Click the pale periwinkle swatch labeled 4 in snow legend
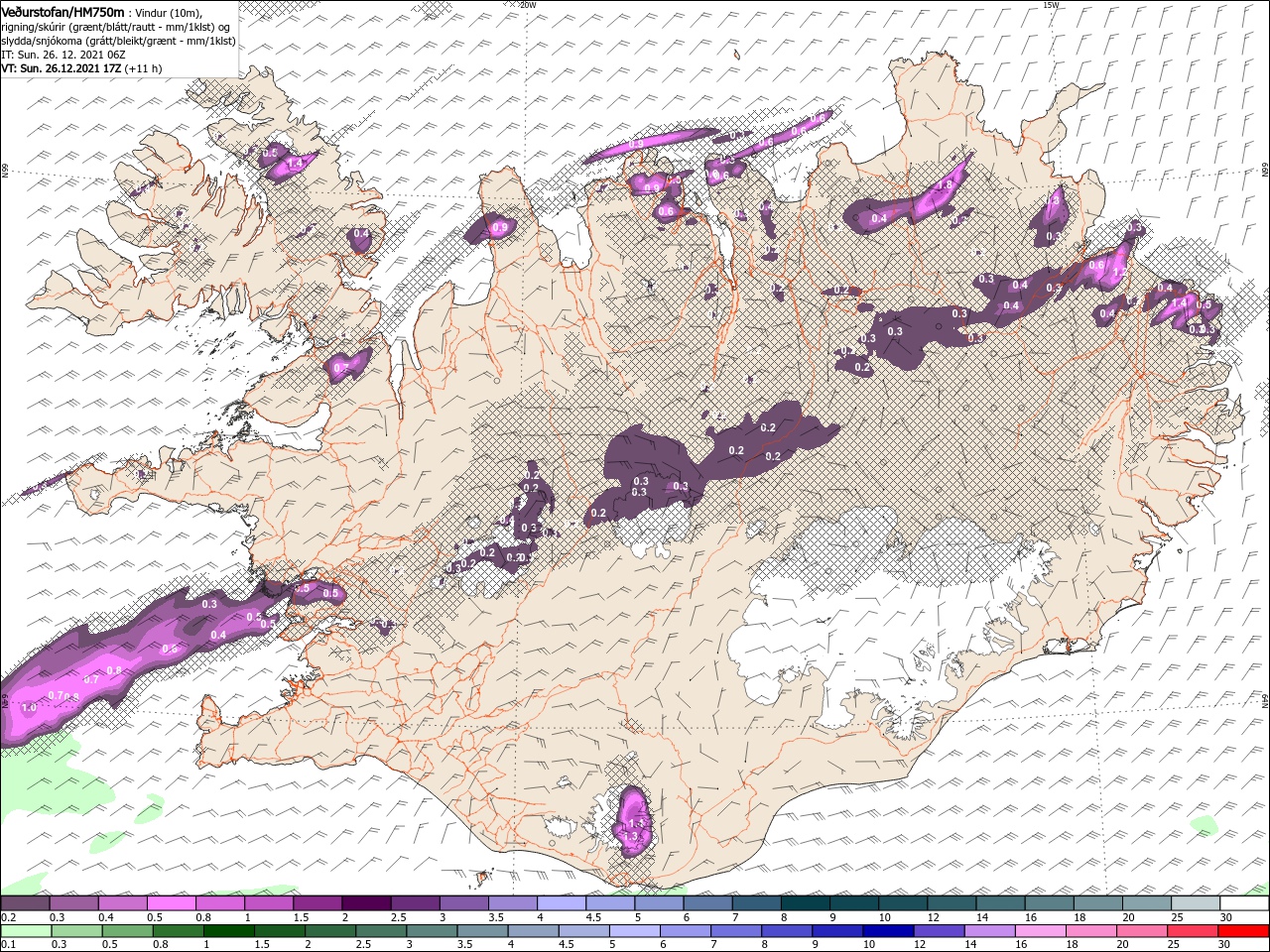 pos(561,903)
